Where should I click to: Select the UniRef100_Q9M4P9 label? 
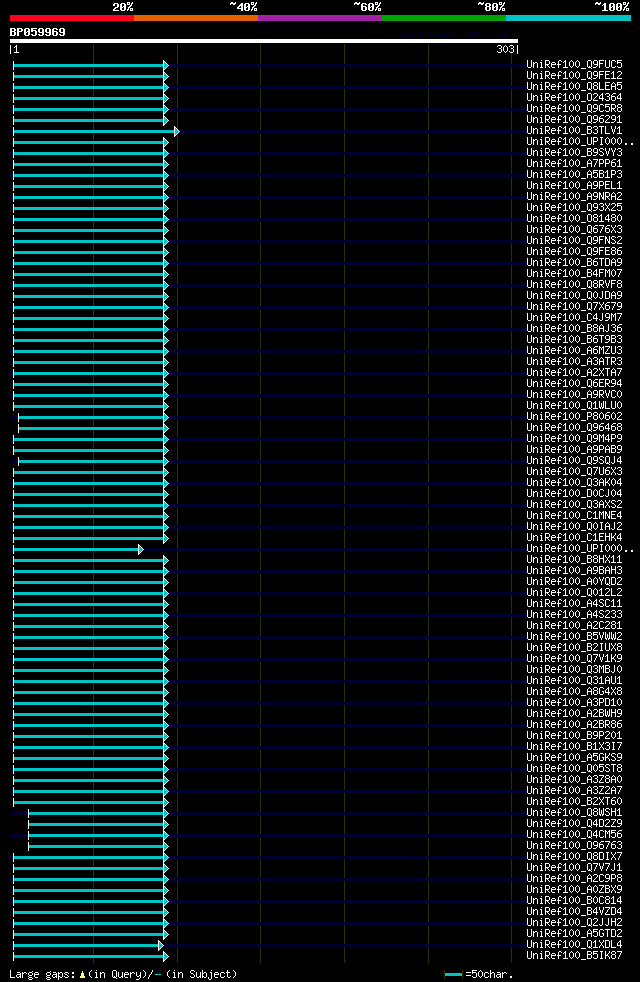574,439
